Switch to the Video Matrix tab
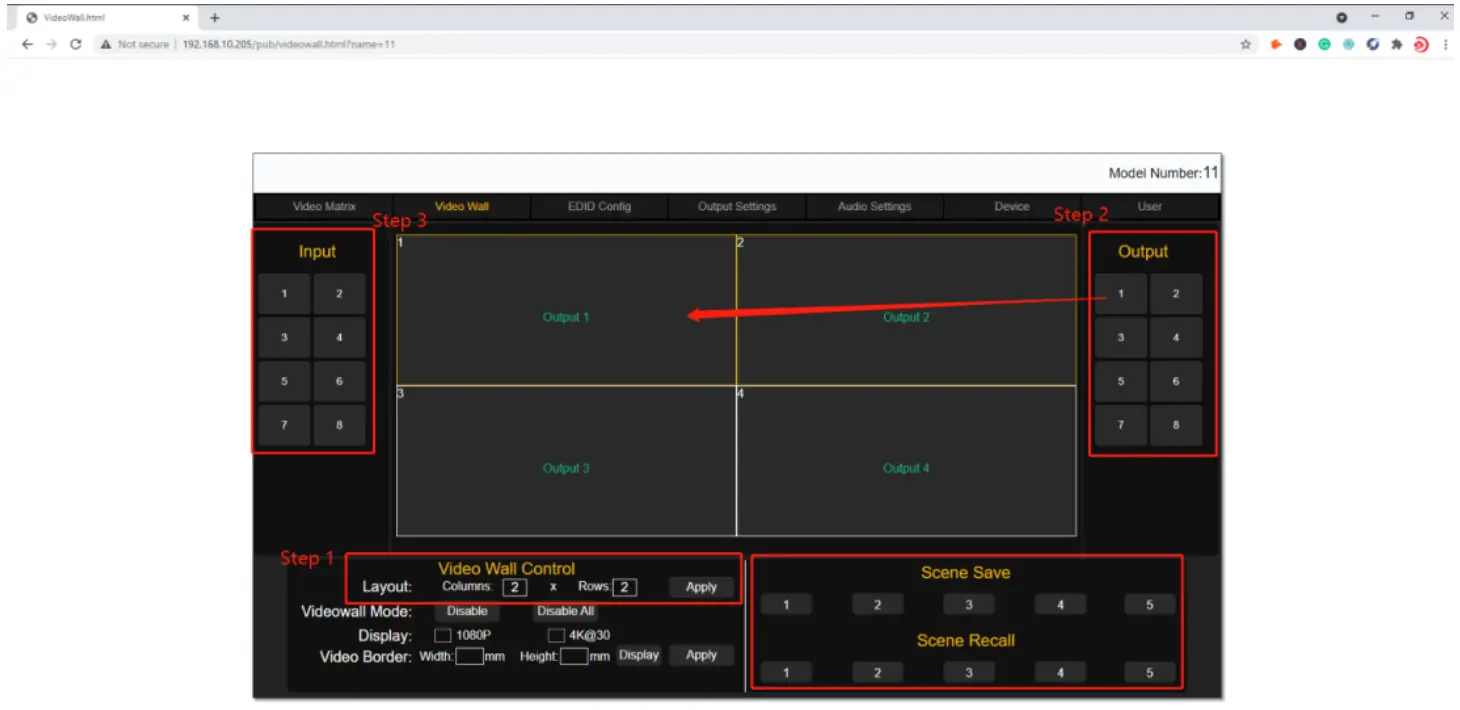Image resolution: width=1460 pixels, height=710 pixels. point(324,207)
